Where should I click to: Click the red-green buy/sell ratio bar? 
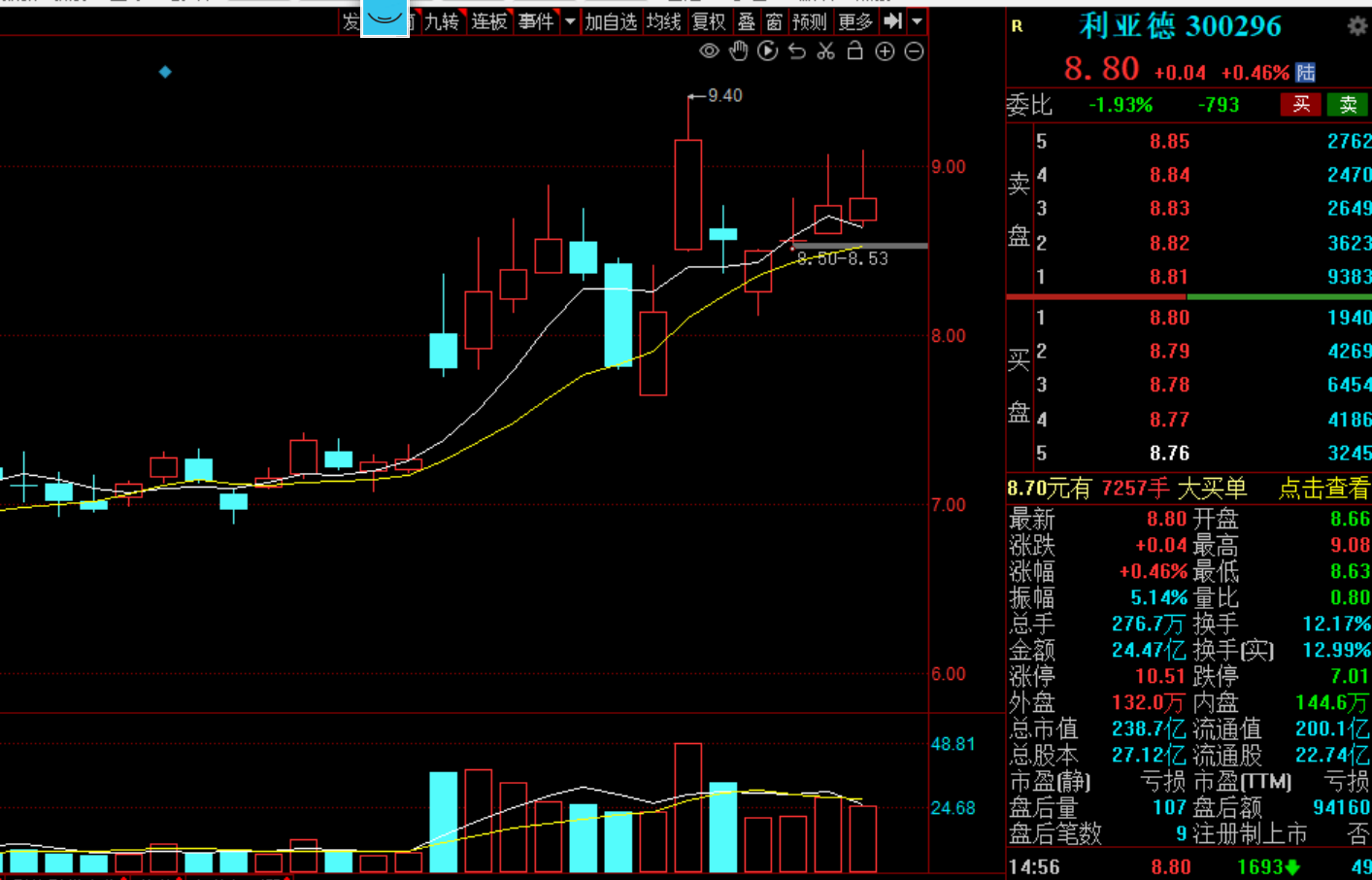1189,296
